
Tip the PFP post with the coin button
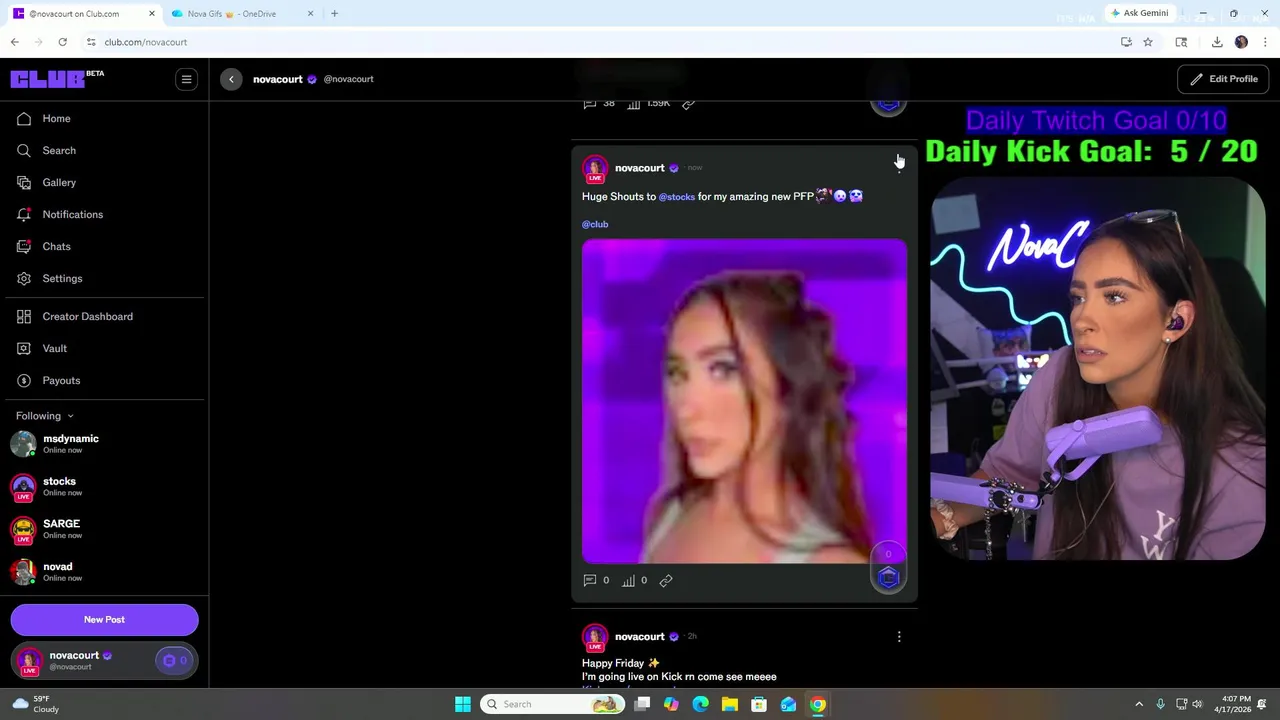pos(888,577)
